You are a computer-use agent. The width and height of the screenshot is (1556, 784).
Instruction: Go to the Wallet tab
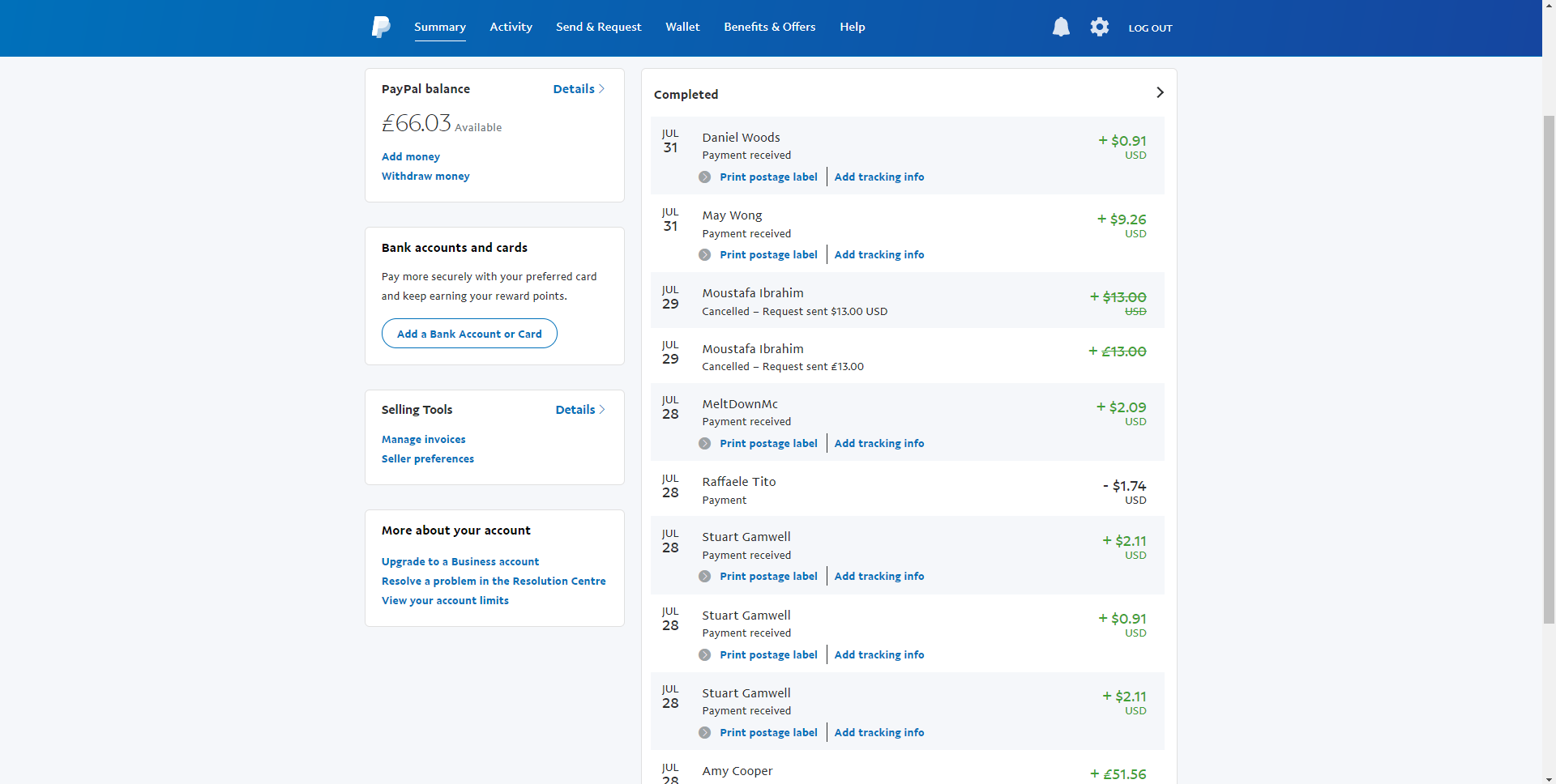682,27
